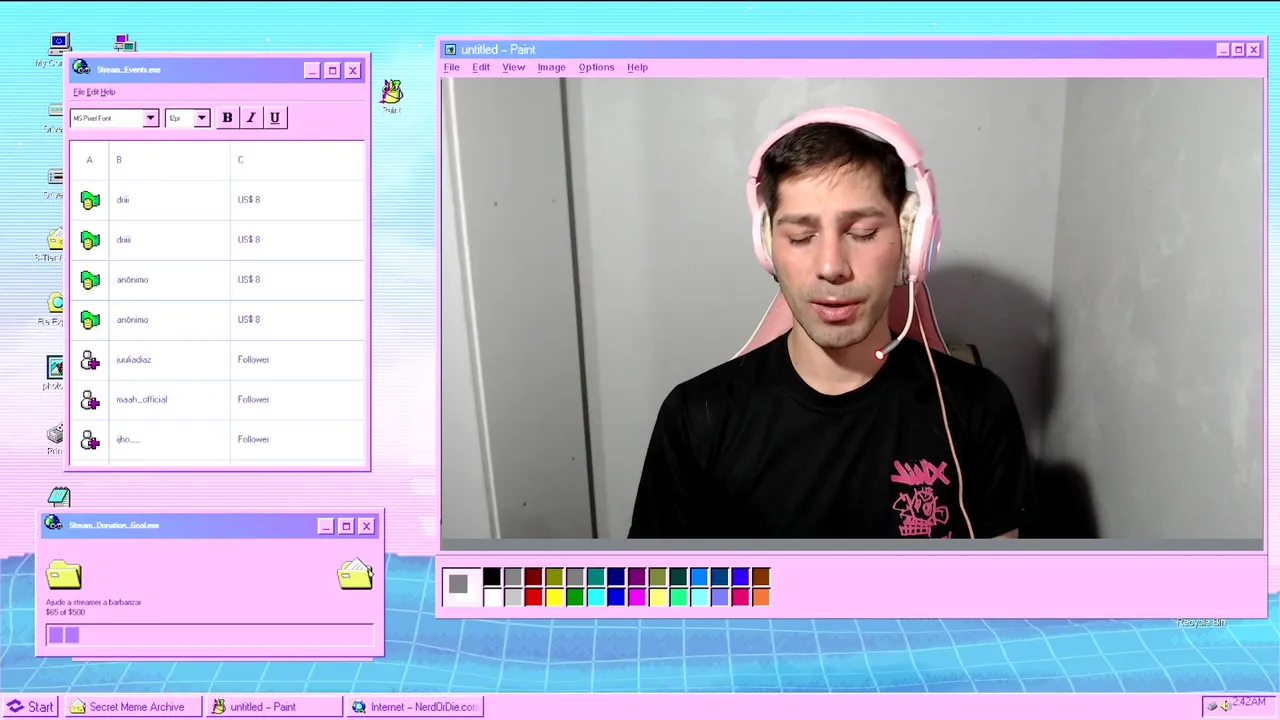The width and height of the screenshot is (1280, 720).
Task: Minimize the Stream_Events.exe window
Action: point(312,70)
